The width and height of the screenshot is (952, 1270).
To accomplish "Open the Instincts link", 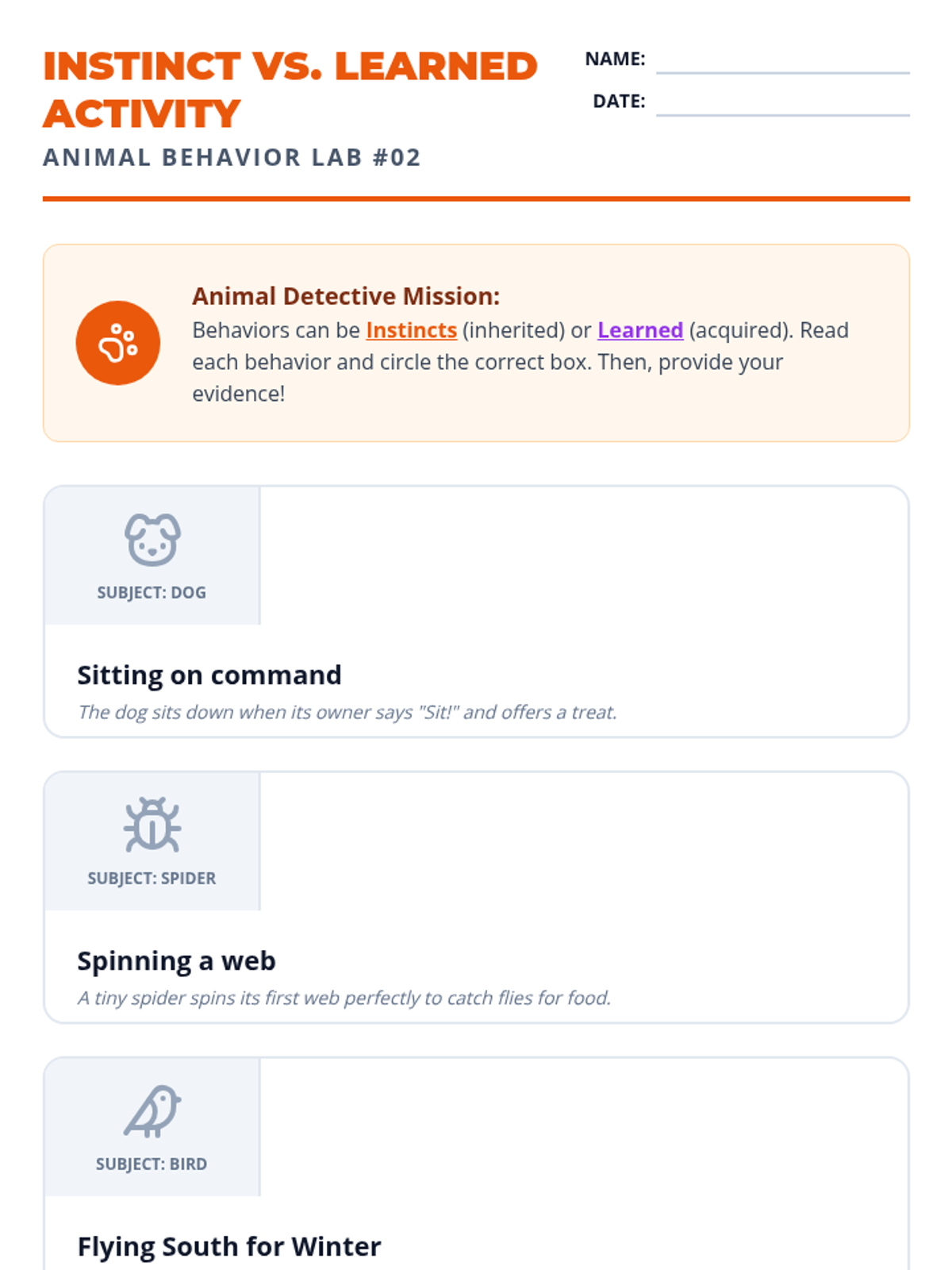I will (411, 330).
